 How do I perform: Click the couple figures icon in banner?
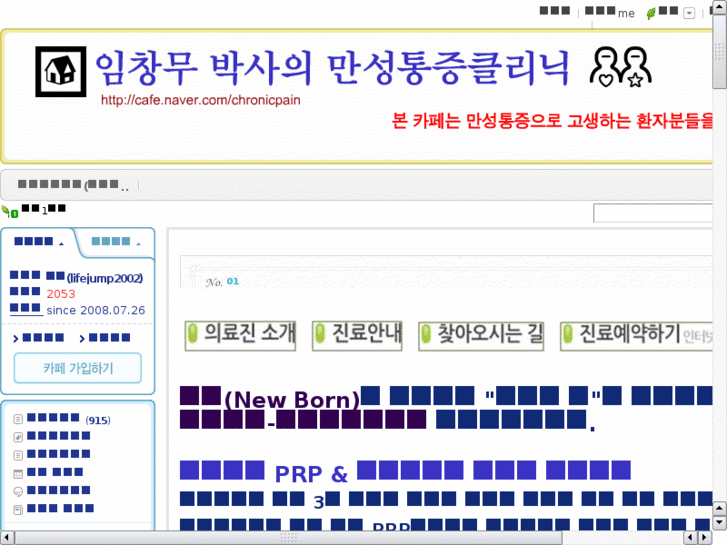(x=620, y=67)
